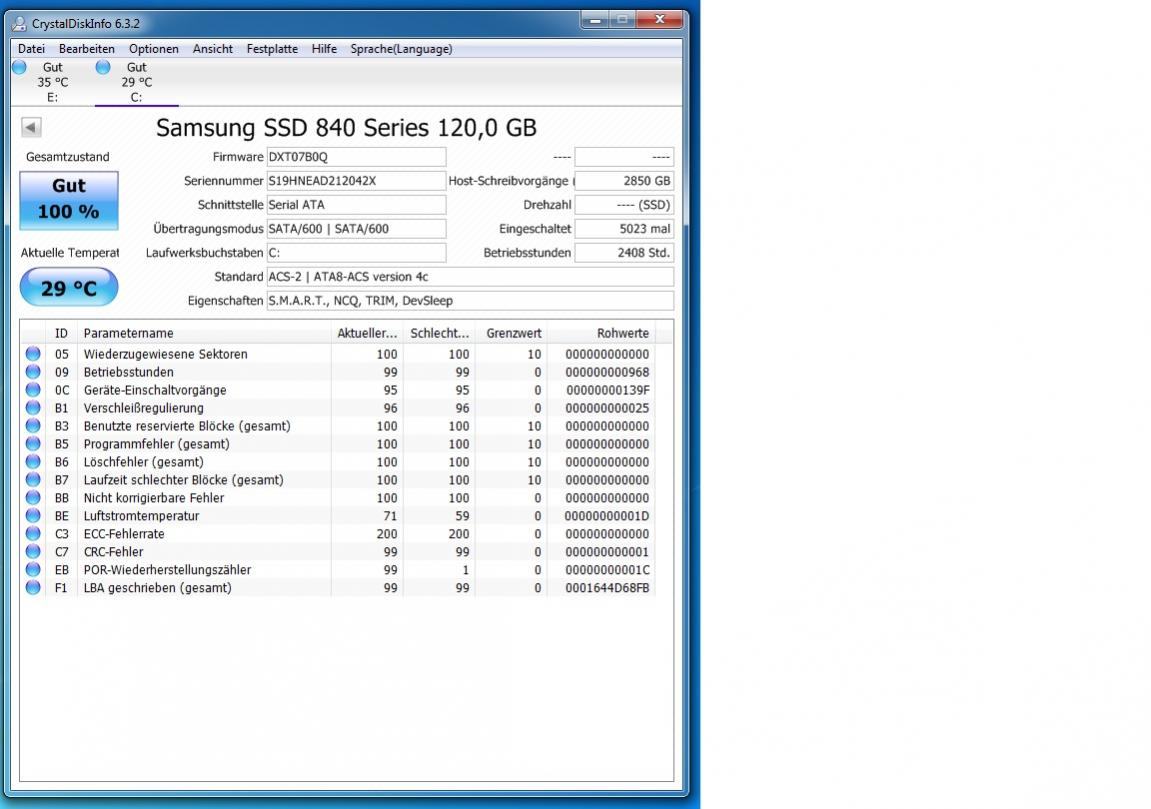Click status icon for Betriebsstunden row 09

(x=33, y=371)
